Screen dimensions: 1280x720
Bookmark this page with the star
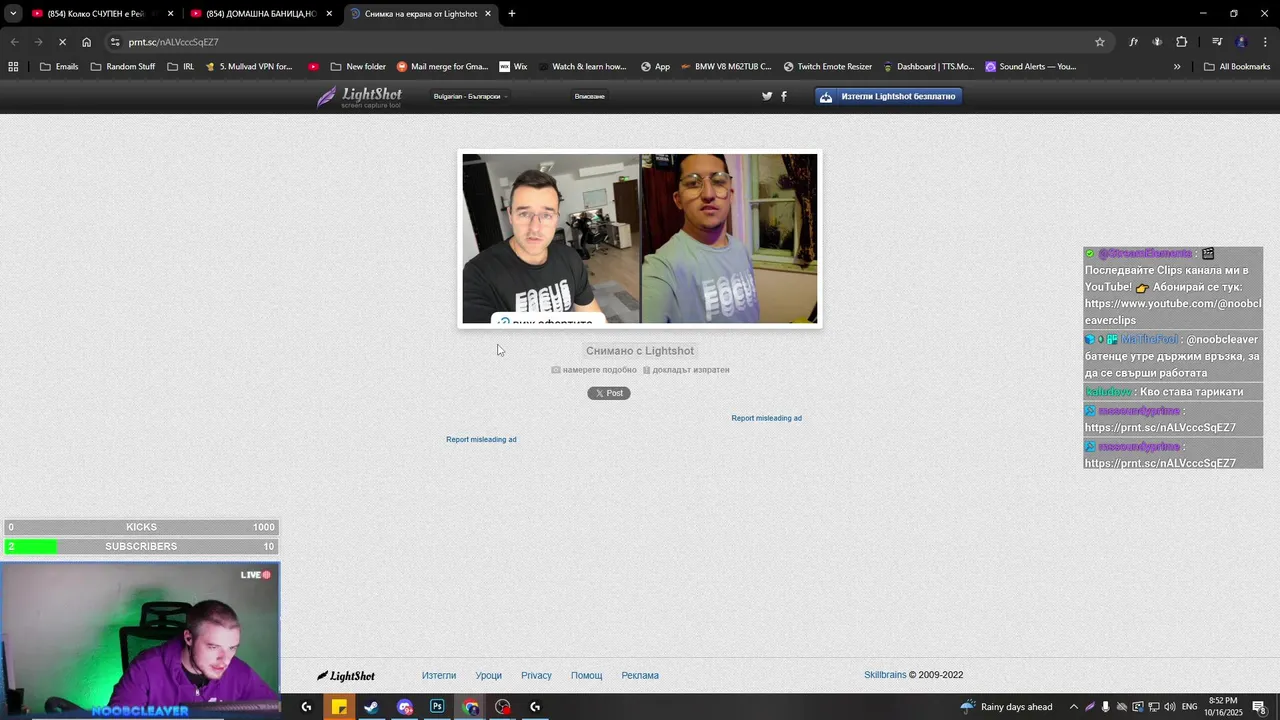coord(1100,42)
